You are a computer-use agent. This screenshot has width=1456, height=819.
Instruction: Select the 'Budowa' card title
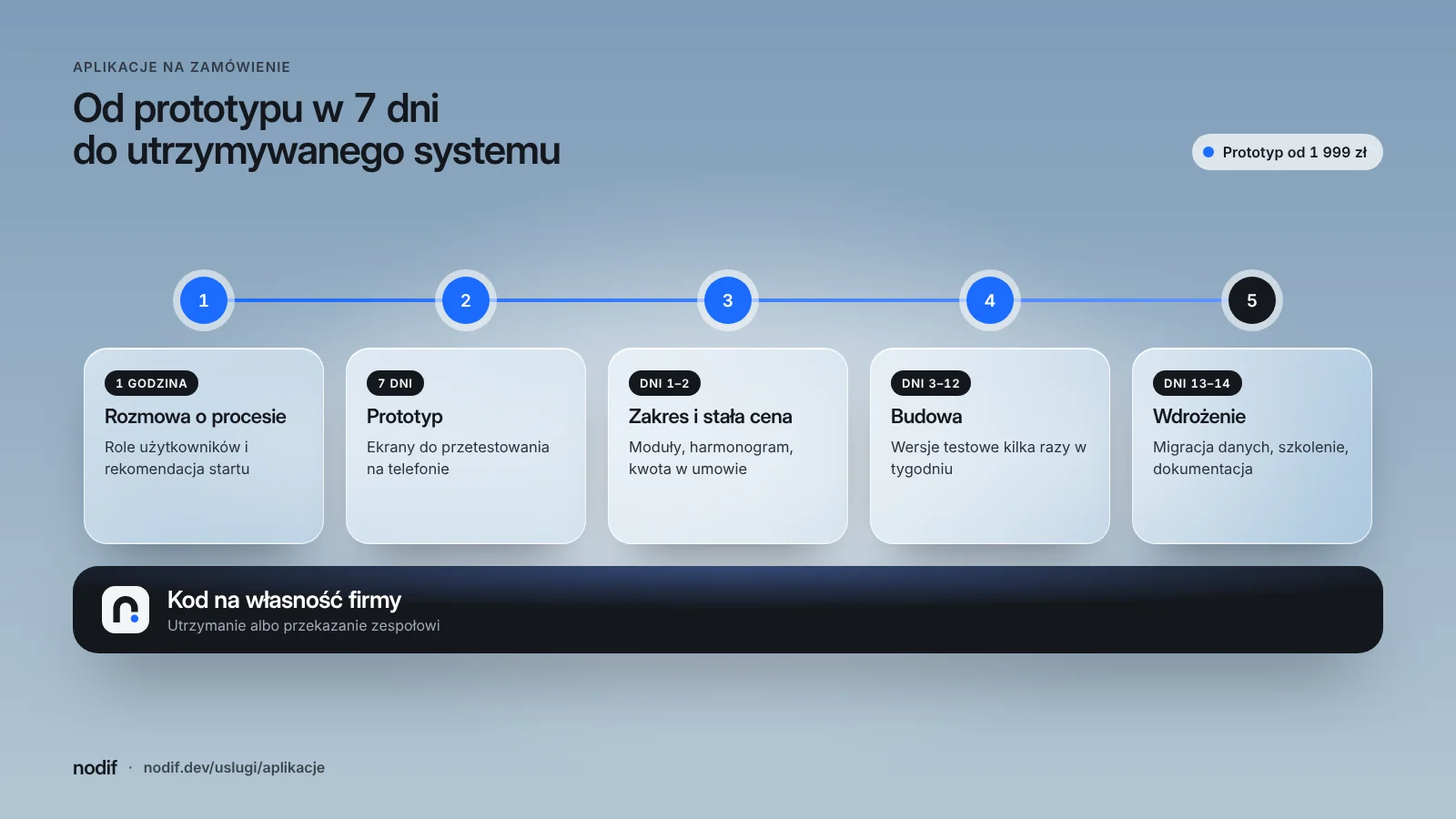[926, 417]
